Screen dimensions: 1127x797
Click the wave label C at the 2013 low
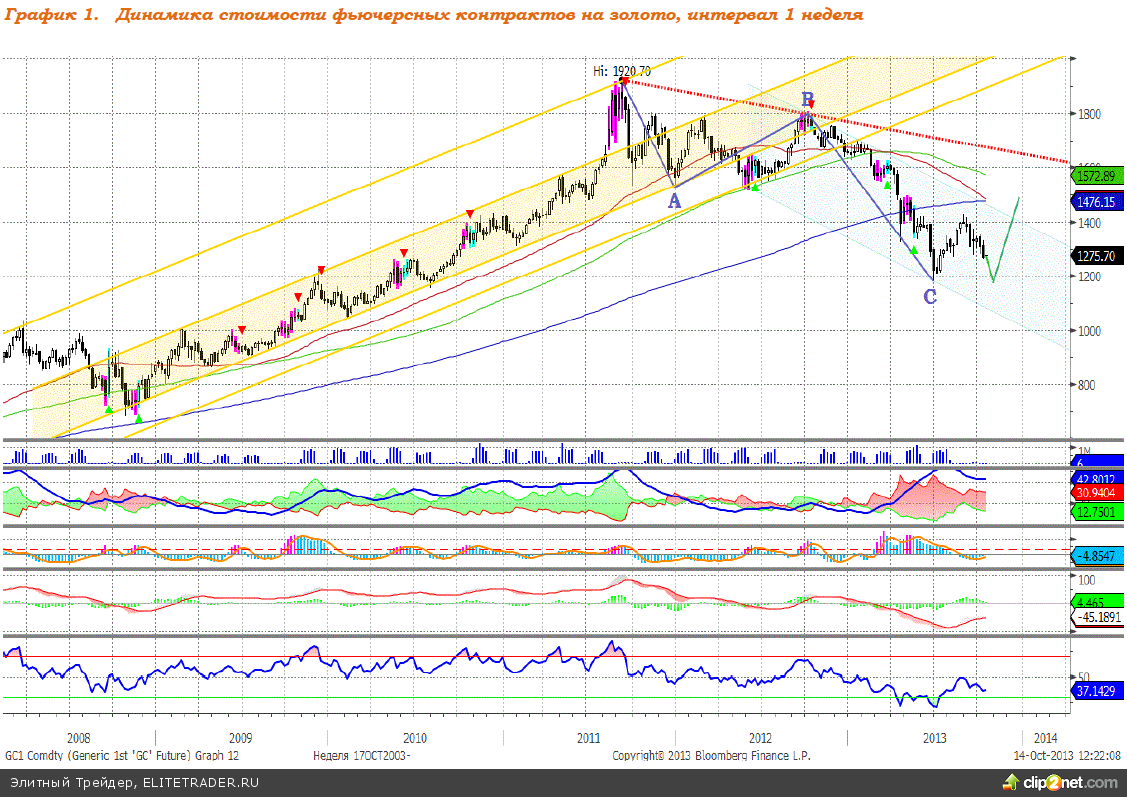(x=930, y=296)
